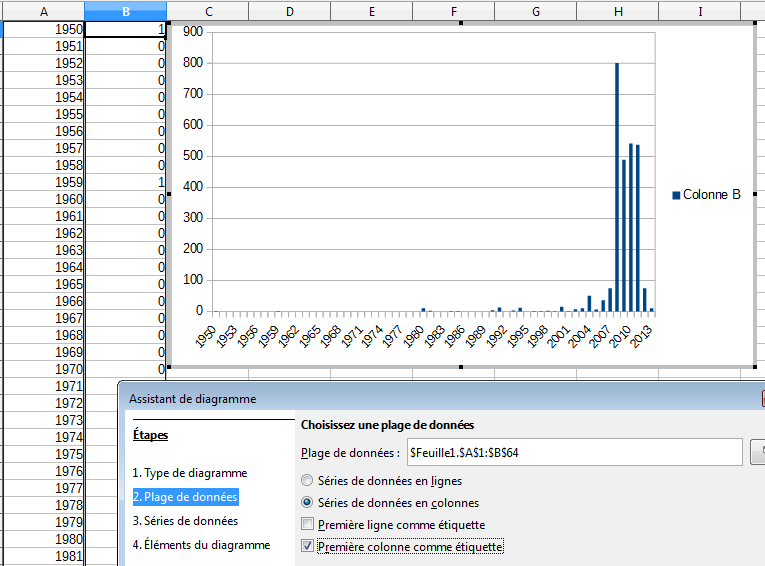Click the 800 label on the Y axis
Image resolution: width=765 pixels, height=566 pixels.
(193, 62)
